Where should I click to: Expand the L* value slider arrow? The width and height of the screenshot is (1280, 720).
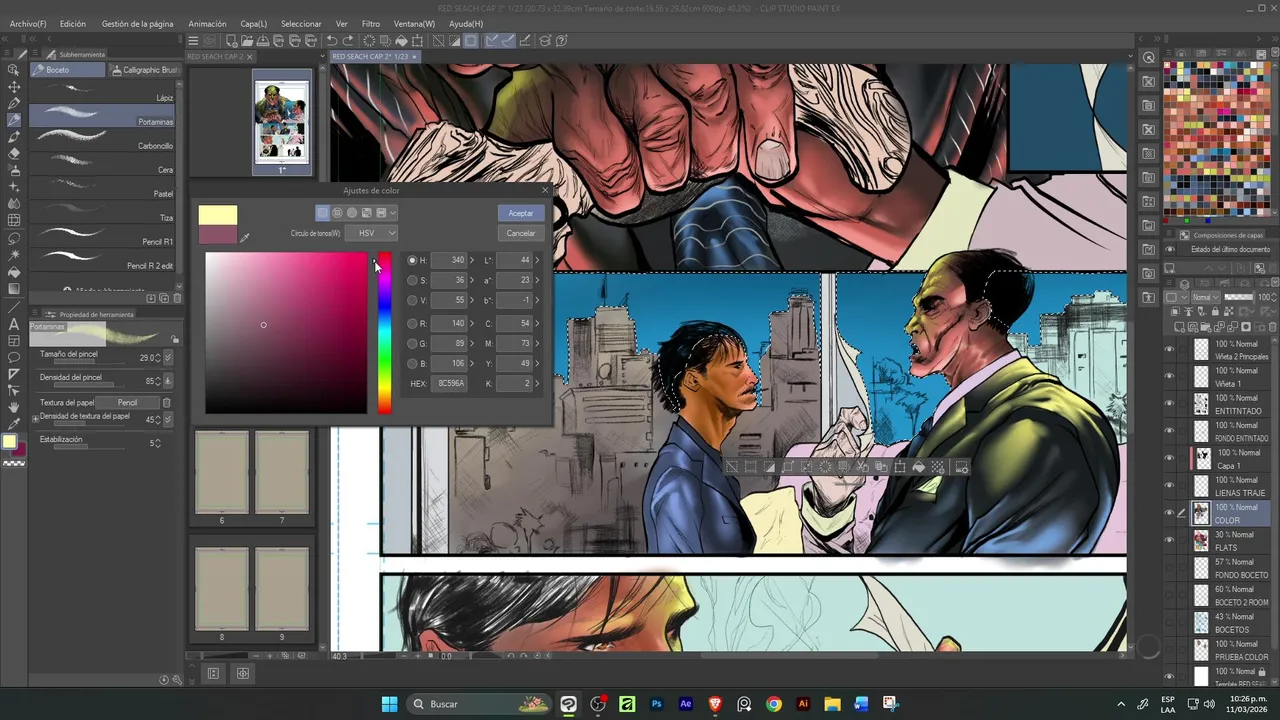tap(536, 260)
